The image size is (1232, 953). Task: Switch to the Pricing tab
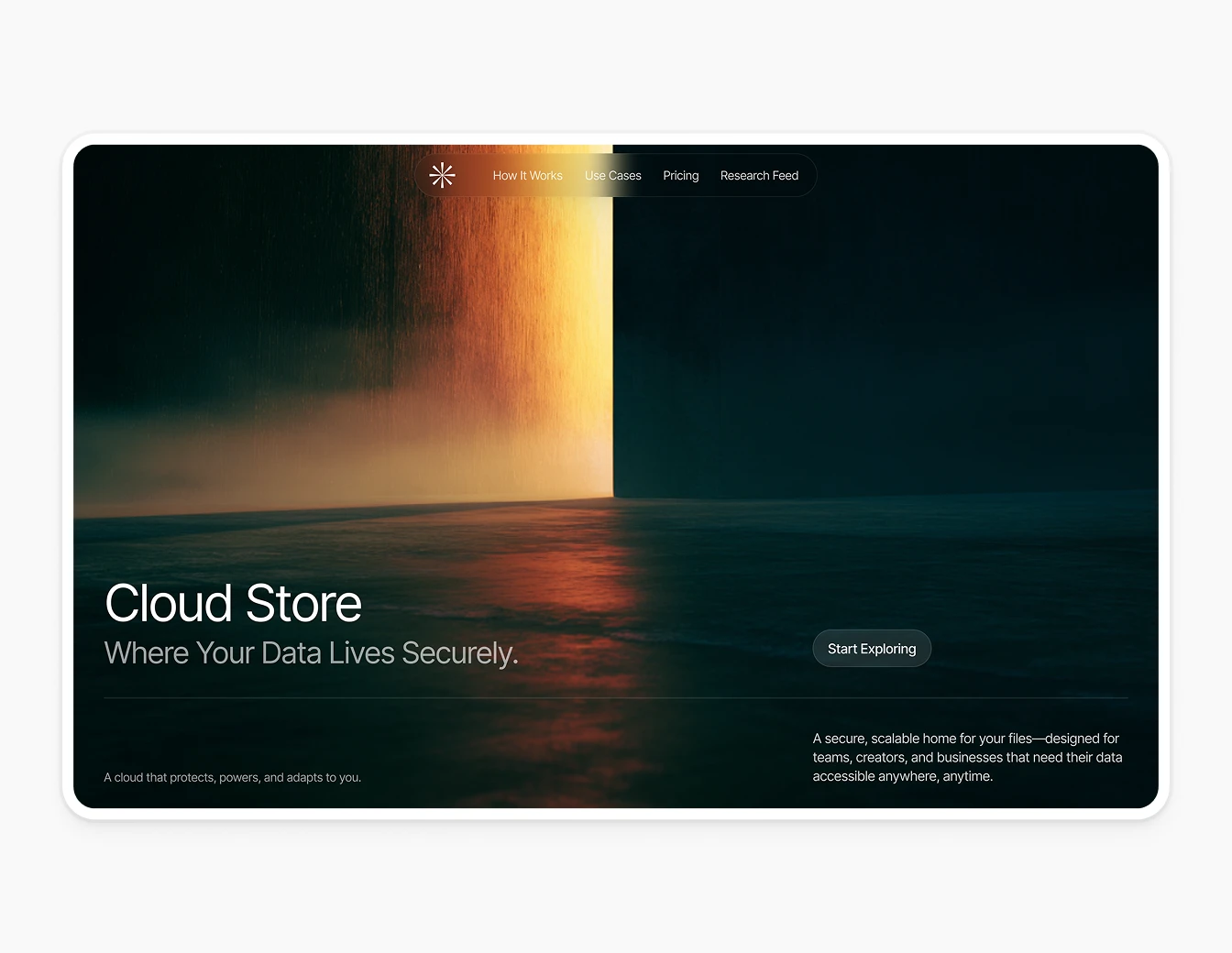[x=680, y=175]
